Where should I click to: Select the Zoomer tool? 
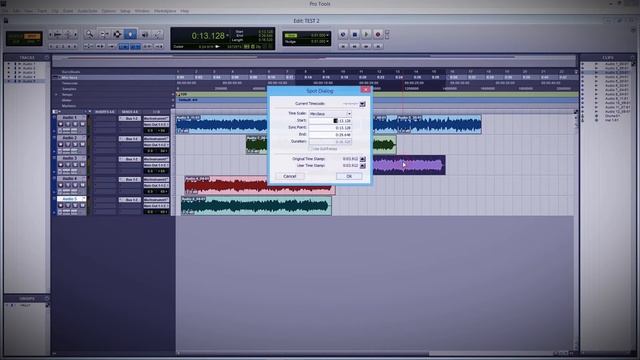click(89, 35)
